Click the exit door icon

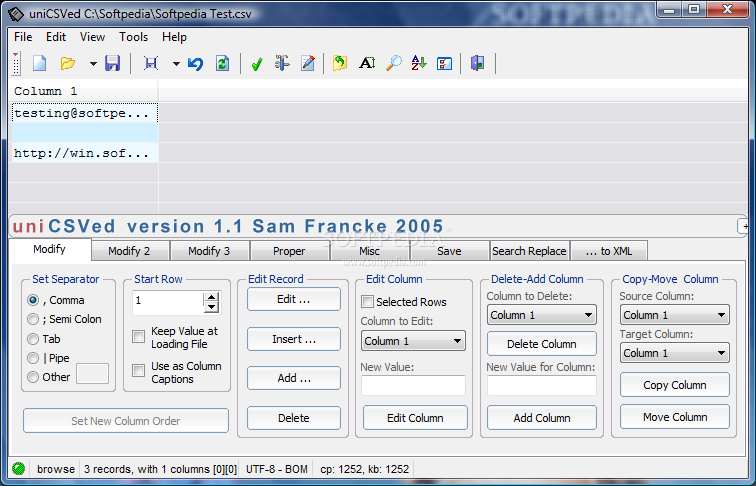477,63
